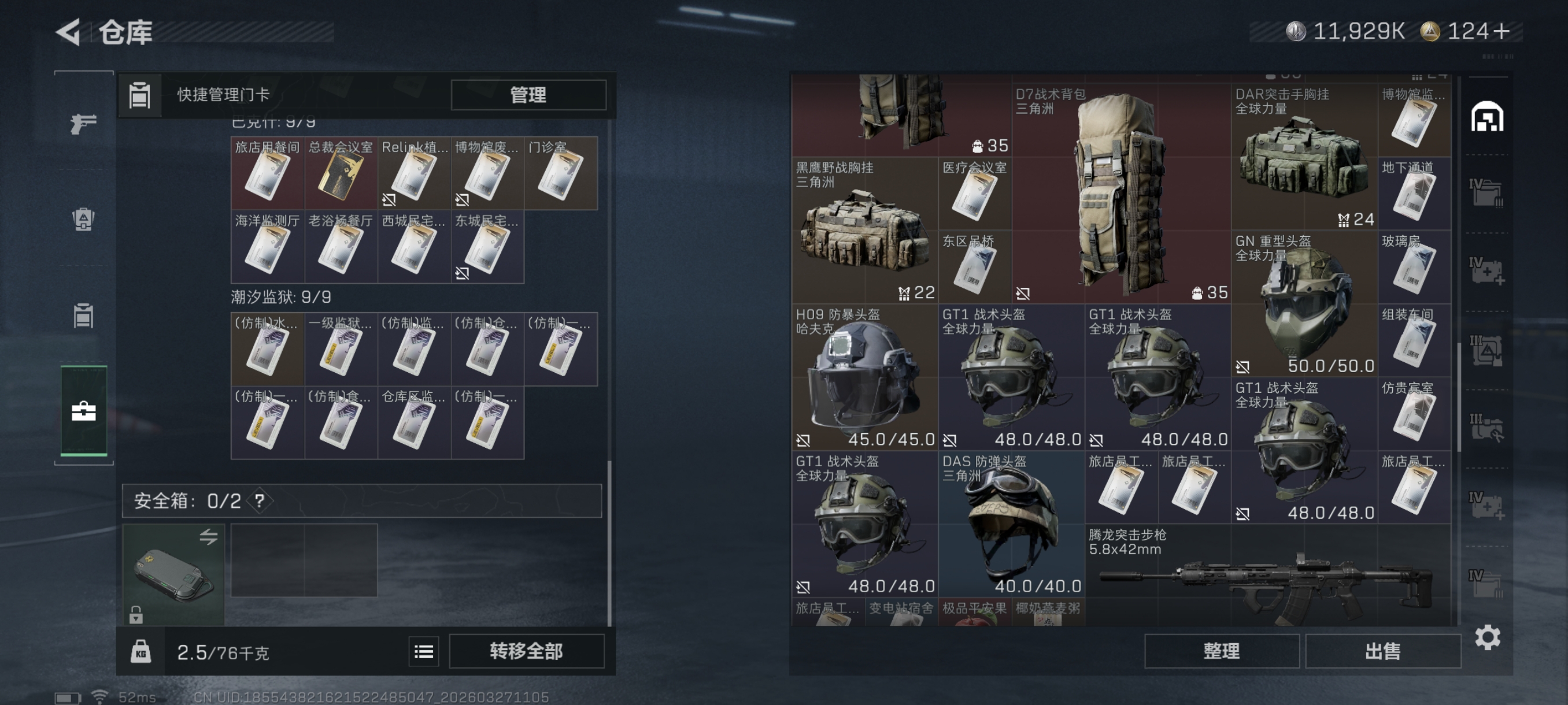Screen dimensions: 1568x705
Task: Select the briefcase sidebar tab
Action: click(84, 411)
